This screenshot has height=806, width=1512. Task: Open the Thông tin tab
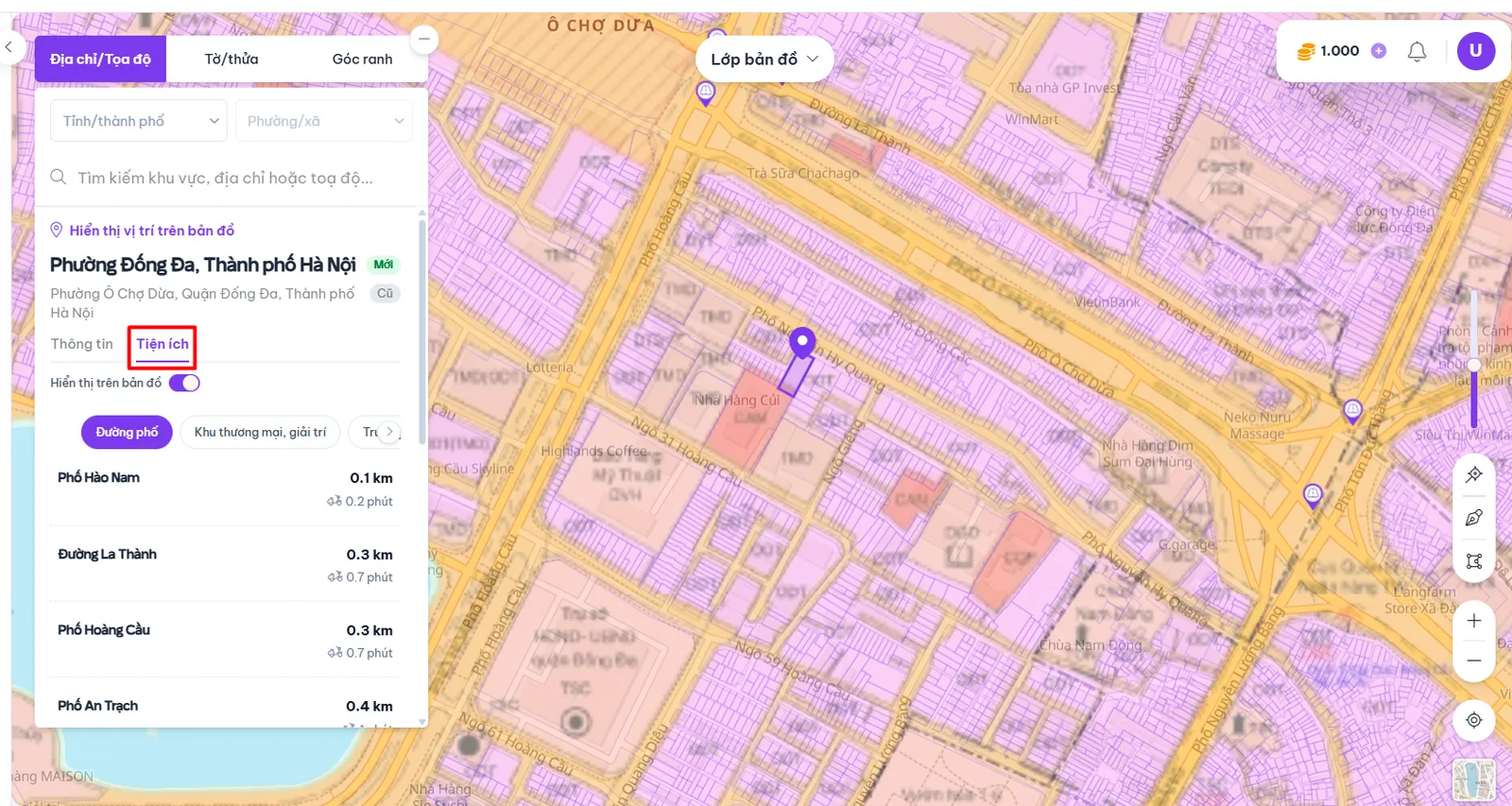point(81,344)
